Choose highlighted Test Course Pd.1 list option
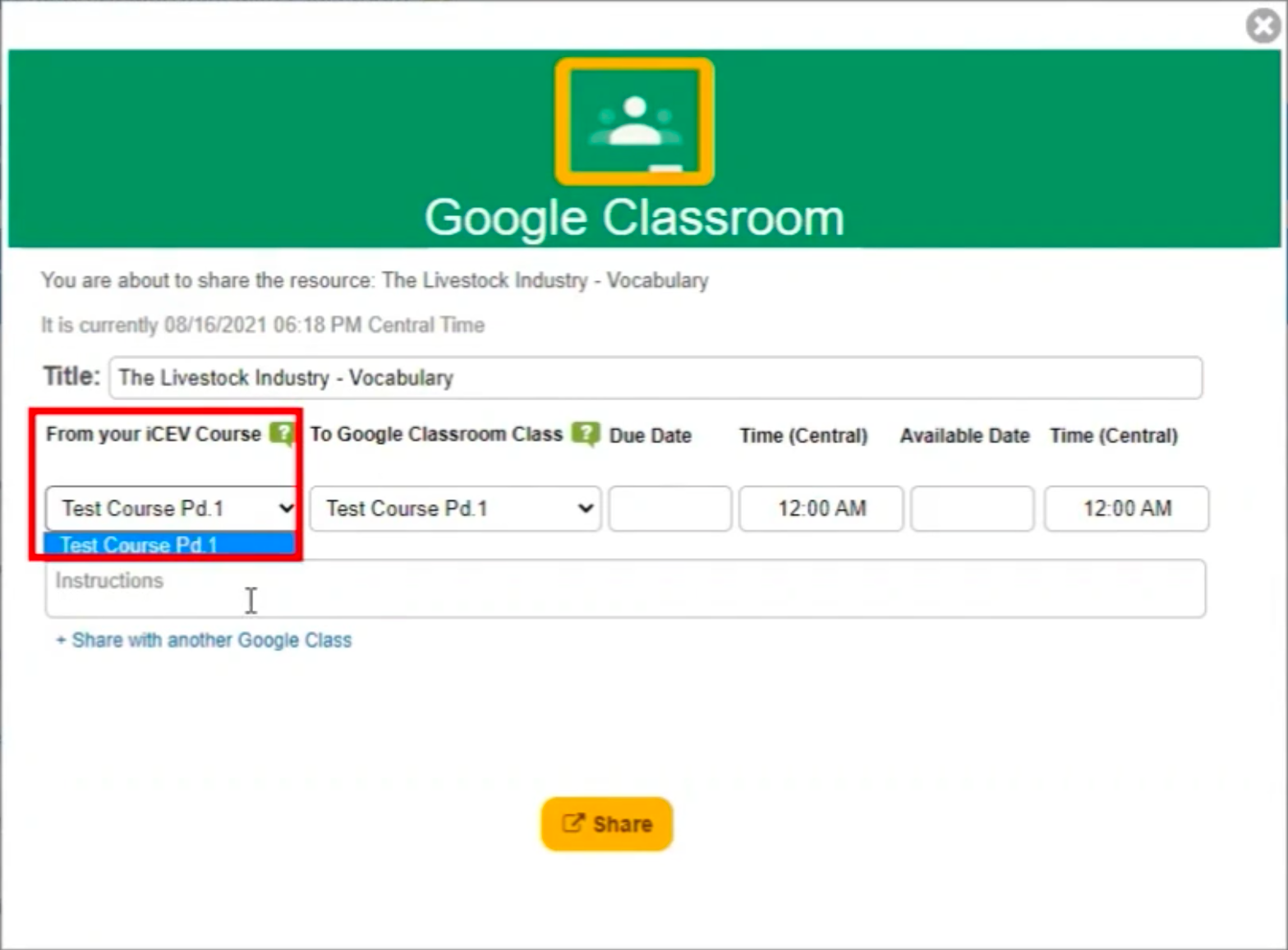1288x950 pixels. [170, 545]
